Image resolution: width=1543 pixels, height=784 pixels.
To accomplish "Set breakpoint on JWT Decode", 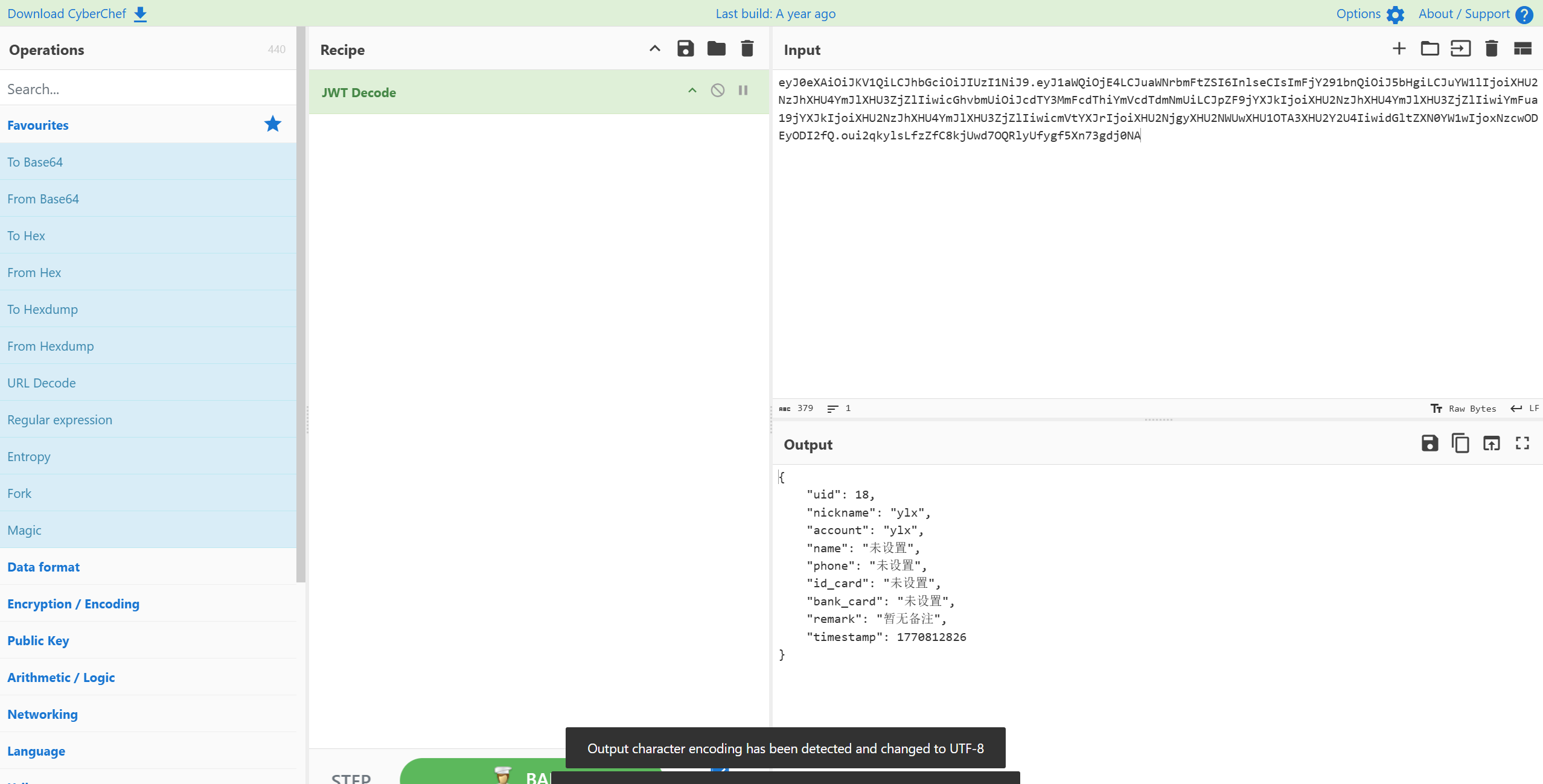I will coord(743,91).
